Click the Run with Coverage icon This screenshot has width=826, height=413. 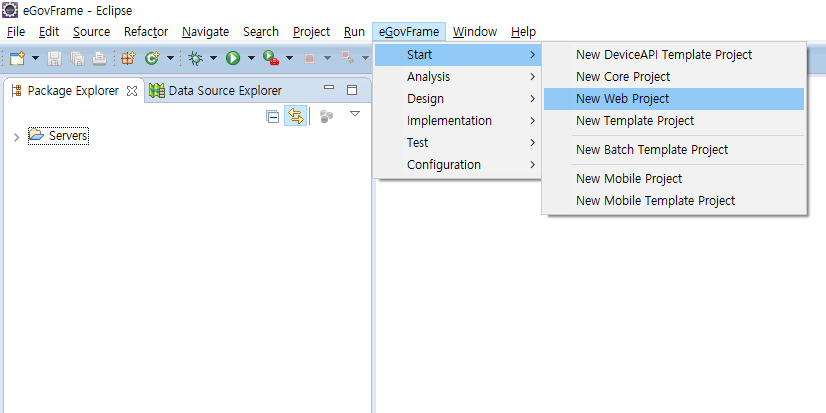(x=269, y=59)
